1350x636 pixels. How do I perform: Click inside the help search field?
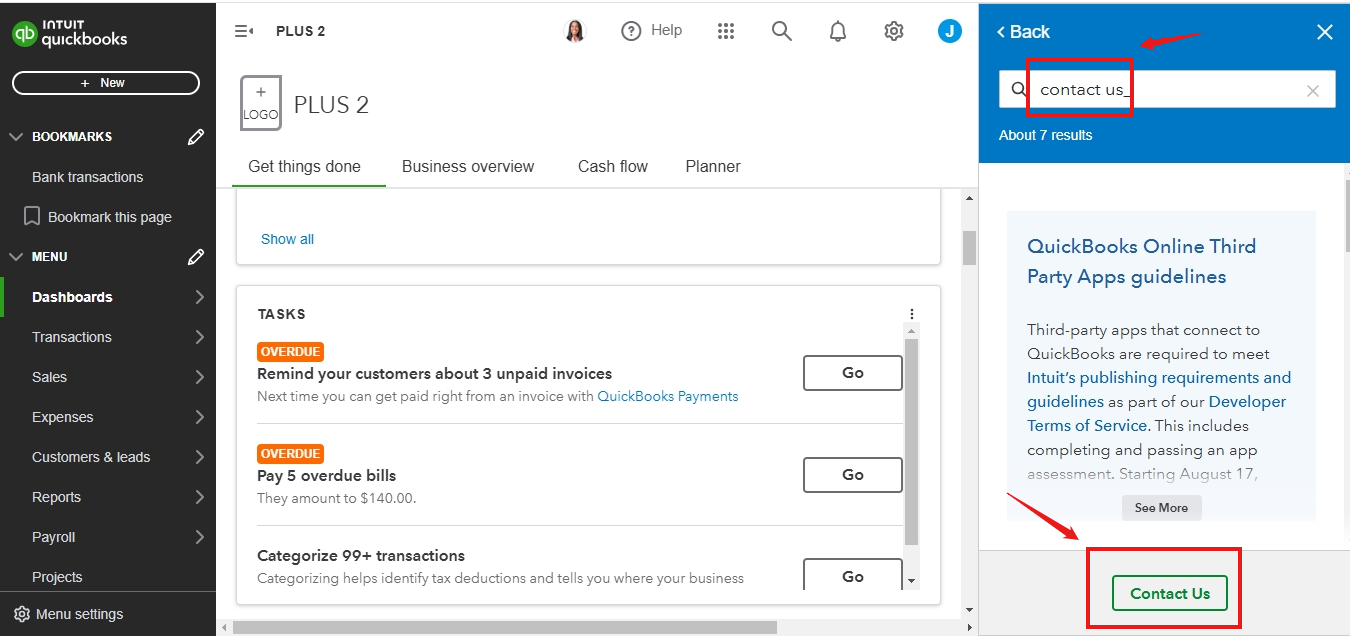tap(1167, 89)
